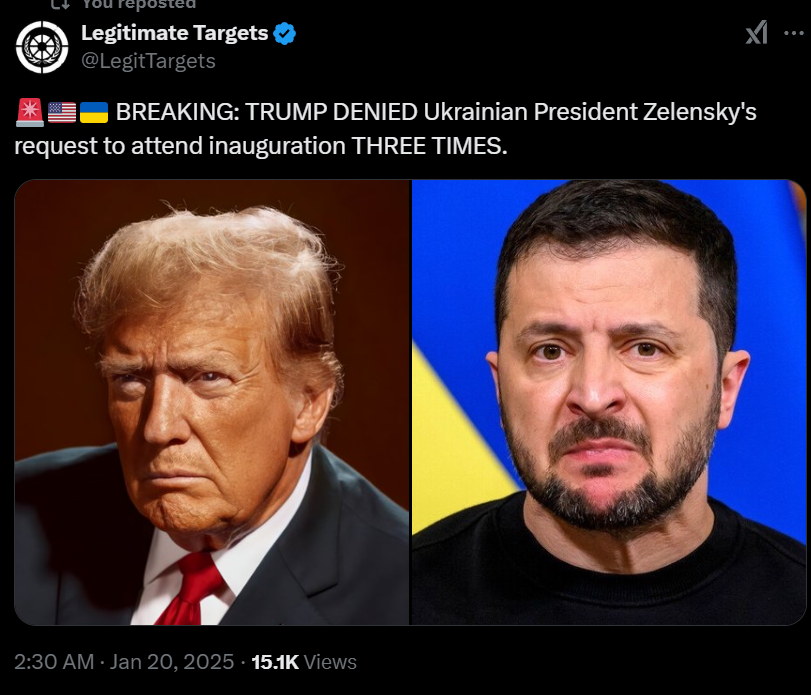Image resolution: width=811 pixels, height=695 pixels.
Task: Click the You reposted label
Action: coord(139,4)
